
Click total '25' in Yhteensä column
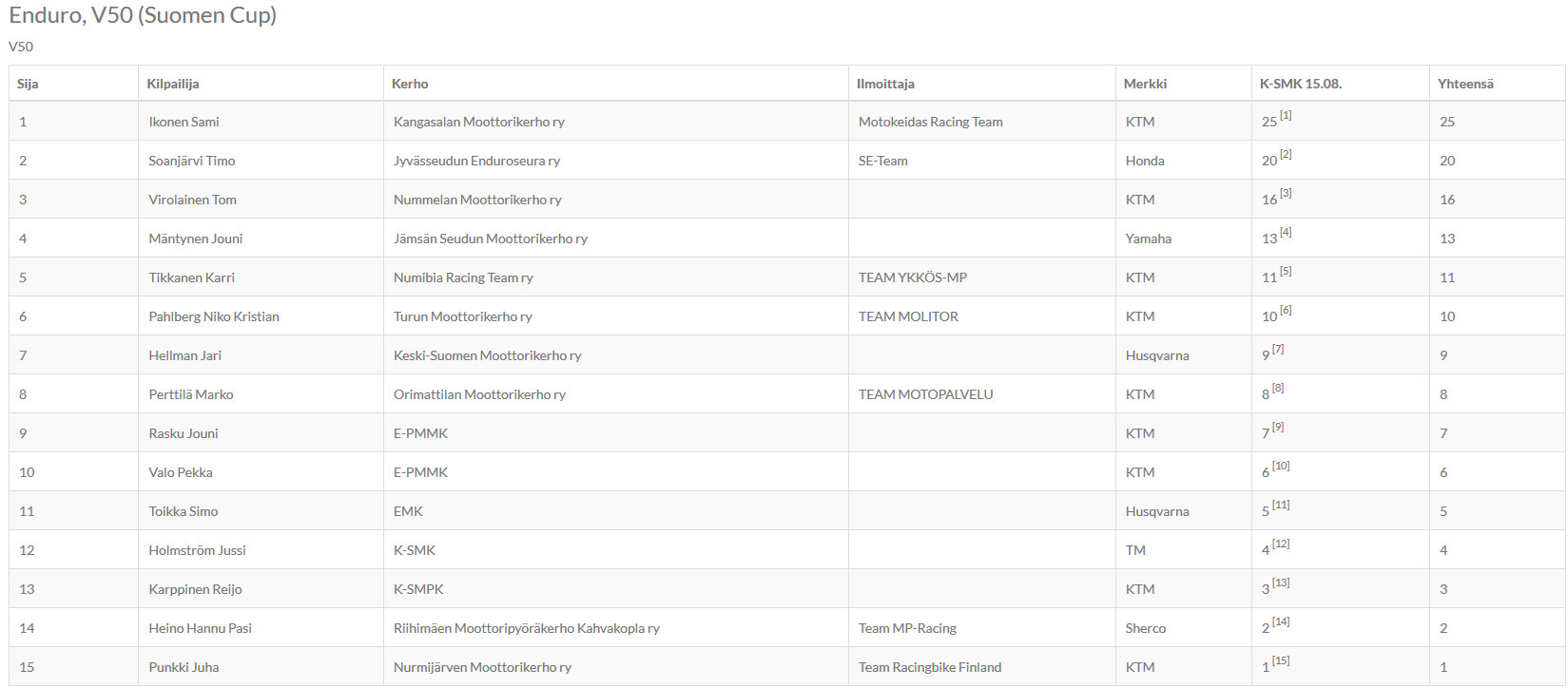tap(1447, 122)
